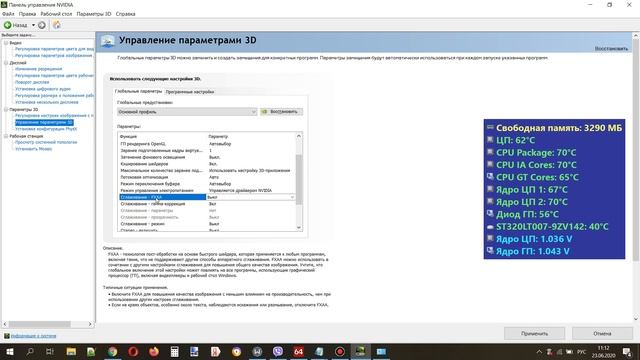Show hidden tray icons chevron
640x360 pixels.
pos(539,352)
